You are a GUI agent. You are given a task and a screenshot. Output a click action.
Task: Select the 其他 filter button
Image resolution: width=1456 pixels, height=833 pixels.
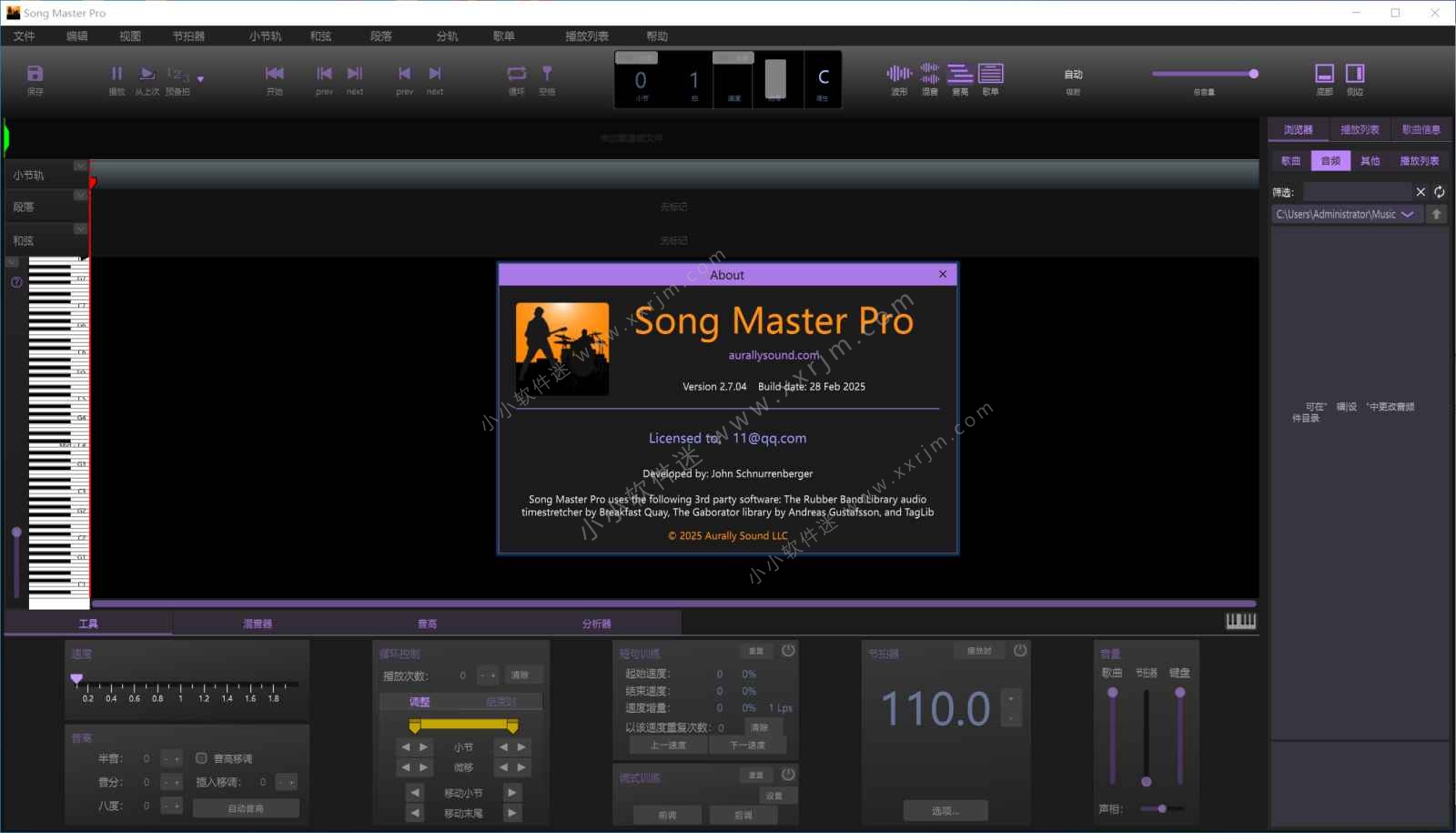1370,161
